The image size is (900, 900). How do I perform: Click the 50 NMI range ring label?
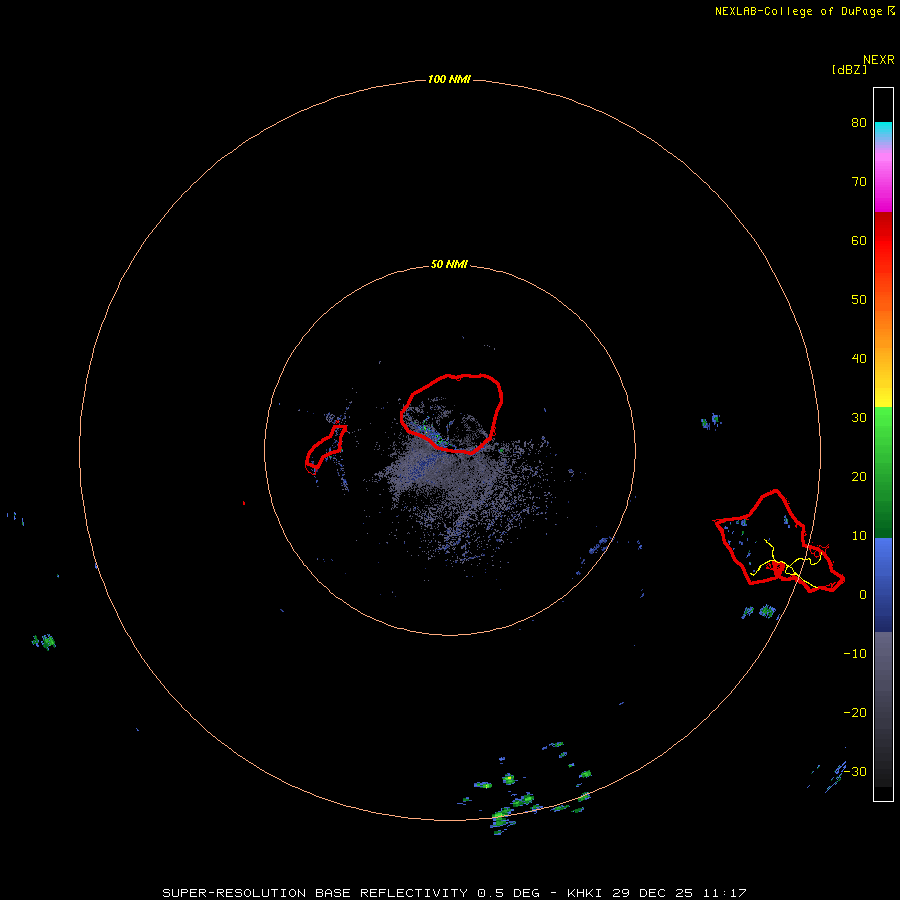point(449,265)
